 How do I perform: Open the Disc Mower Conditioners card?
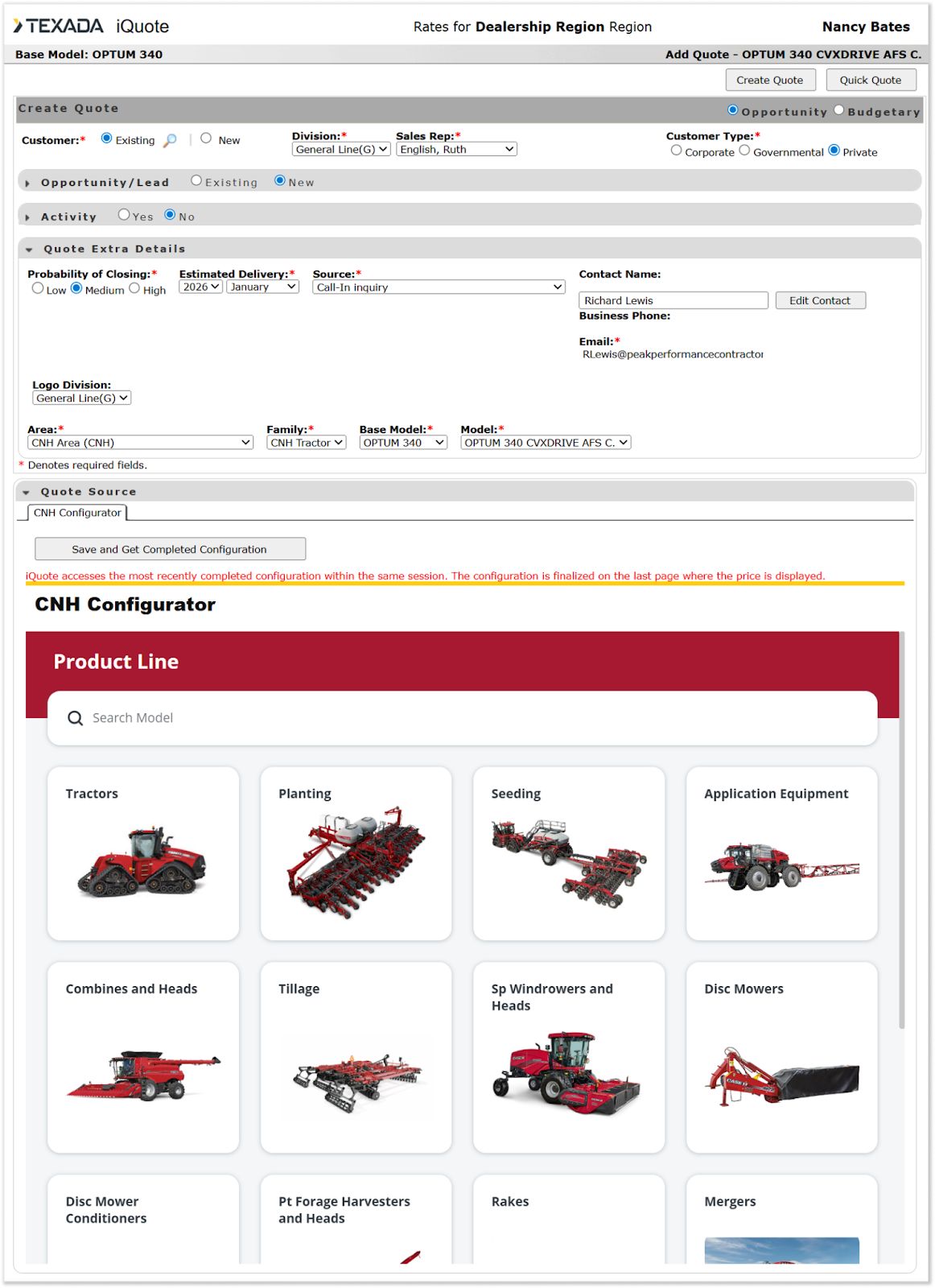click(x=142, y=1219)
